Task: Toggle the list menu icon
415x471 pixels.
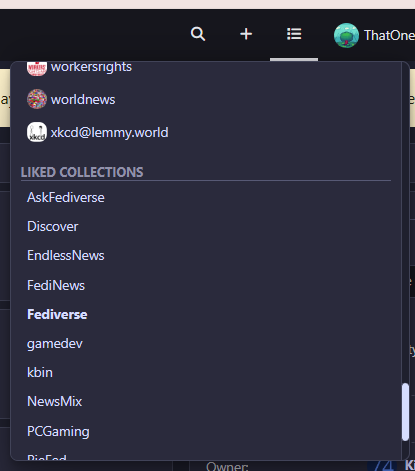Action: (x=294, y=34)
